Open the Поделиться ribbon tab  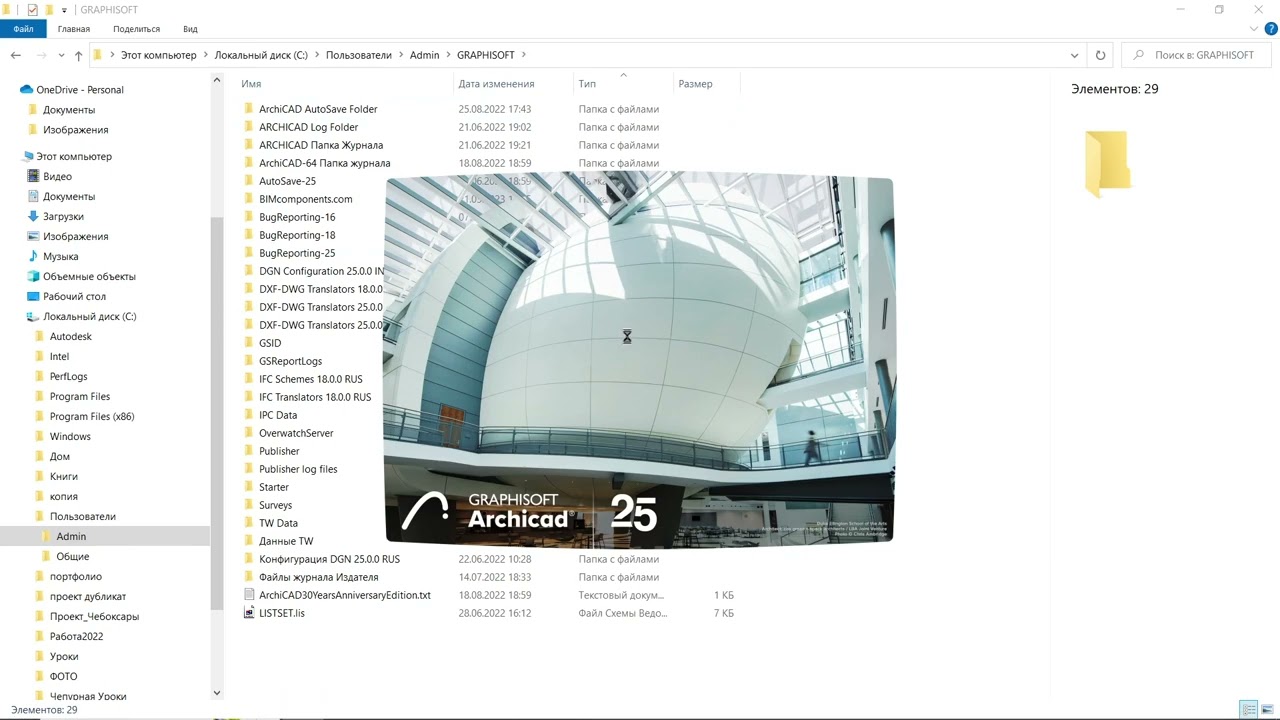[137, 29]
